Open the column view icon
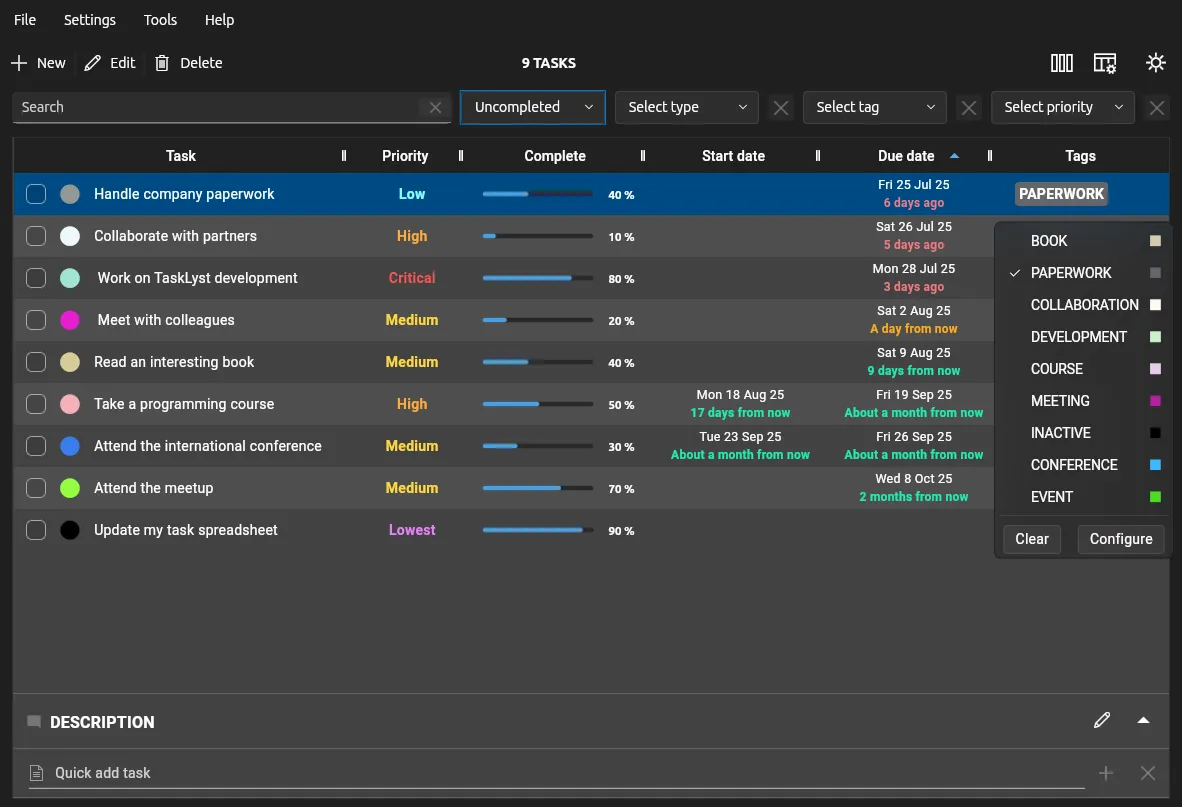 pos(1062,63)
